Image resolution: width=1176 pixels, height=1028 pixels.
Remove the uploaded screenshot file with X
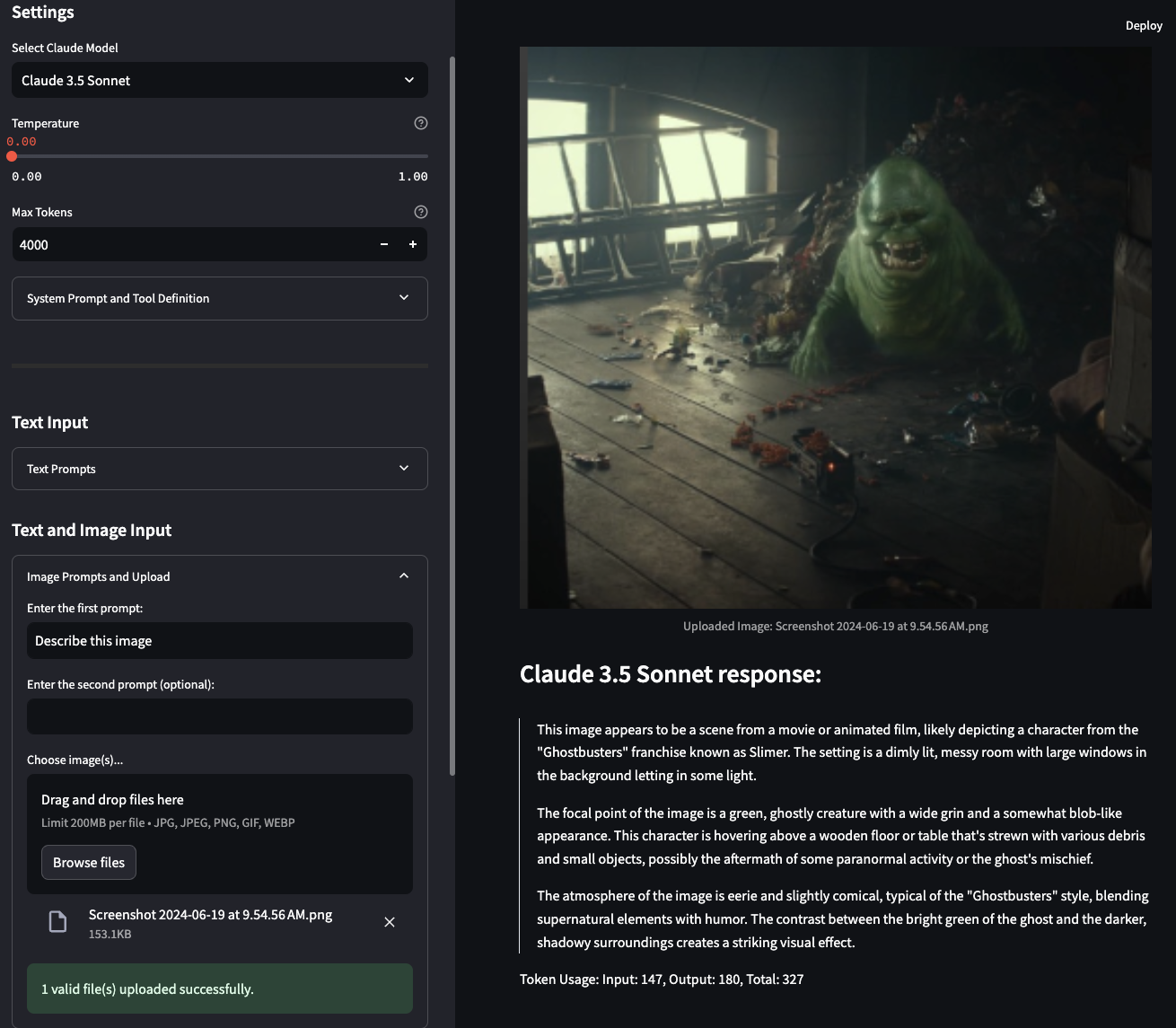click(390, 922)
